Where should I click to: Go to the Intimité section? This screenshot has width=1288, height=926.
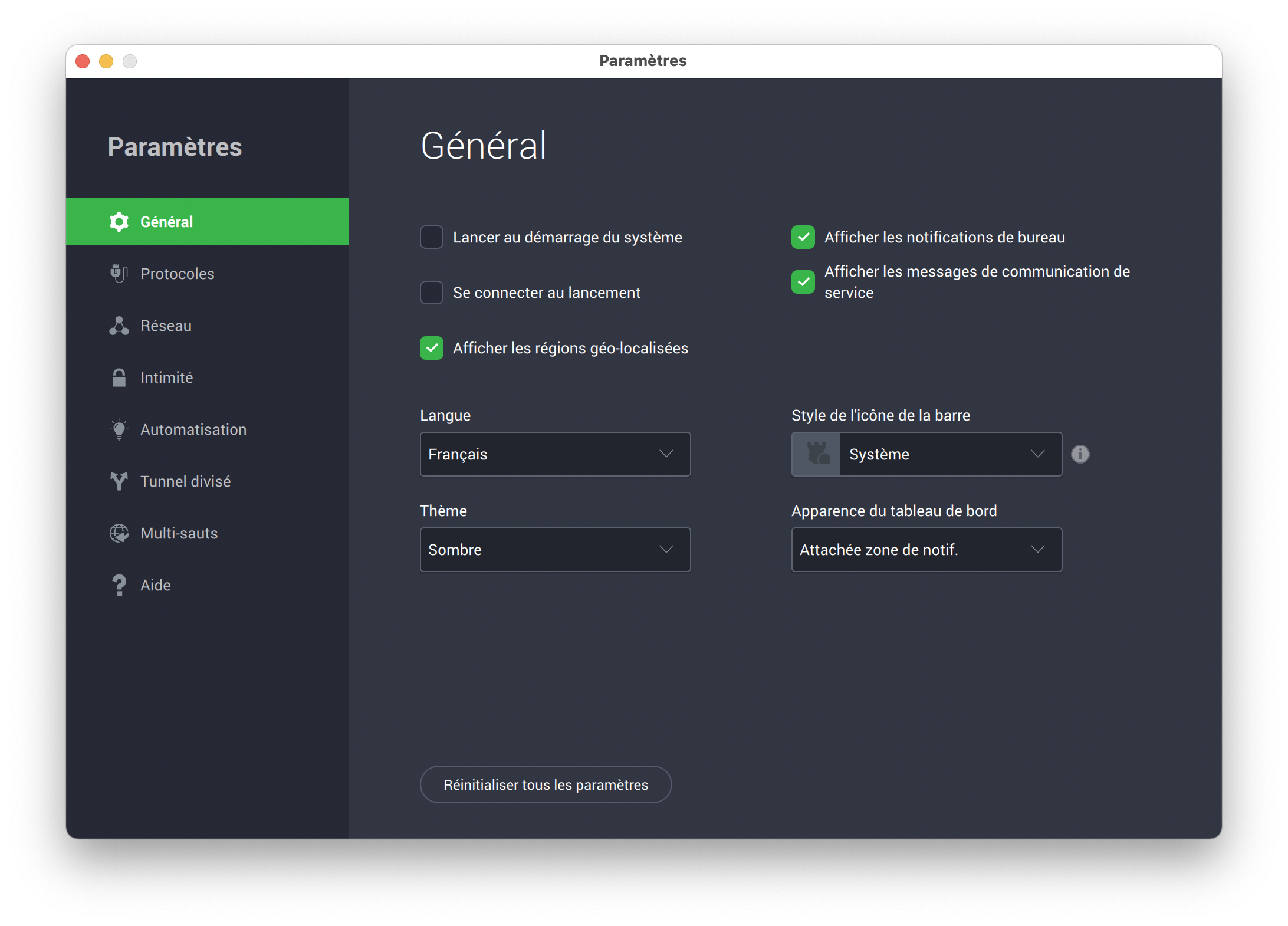pos(208,377)
